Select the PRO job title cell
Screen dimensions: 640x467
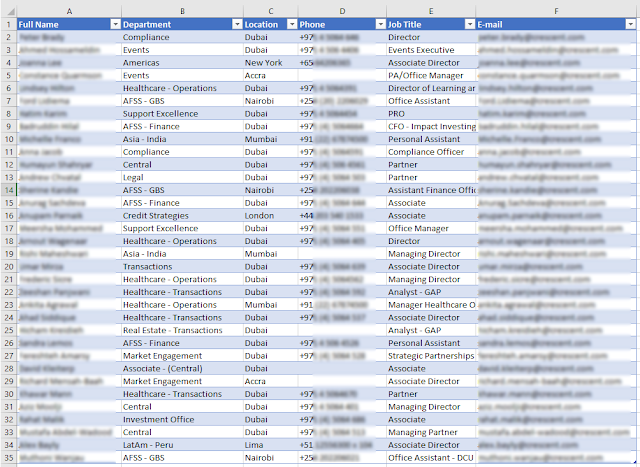pos(431,114)
